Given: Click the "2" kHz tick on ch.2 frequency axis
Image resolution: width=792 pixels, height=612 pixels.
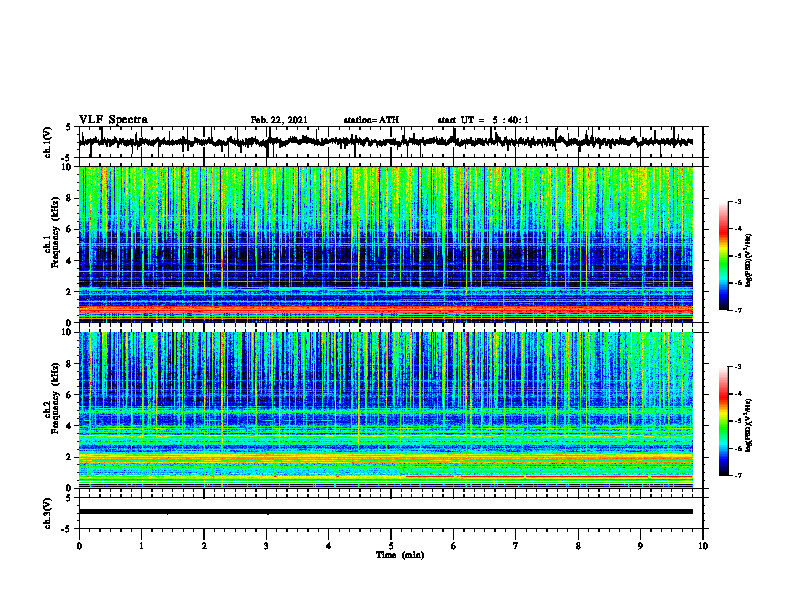Looking at the screenshot, I should click(x=70, y=457).
